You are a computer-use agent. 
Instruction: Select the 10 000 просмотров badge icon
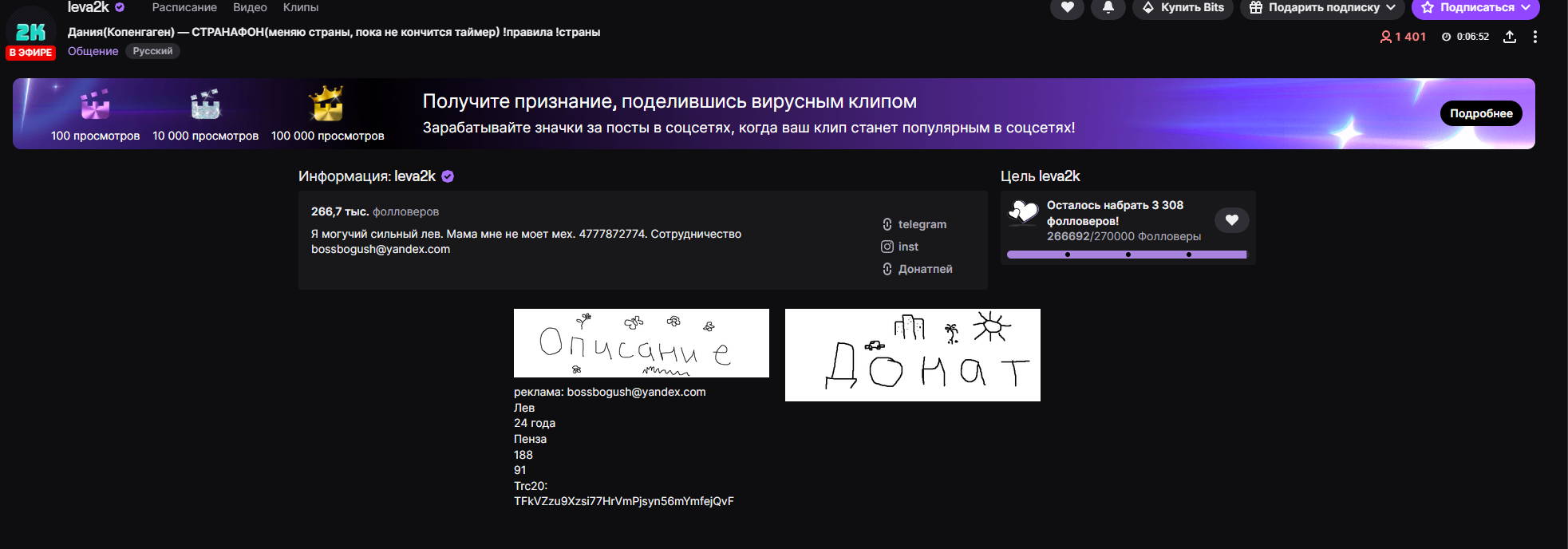click(x=205, y=105)
